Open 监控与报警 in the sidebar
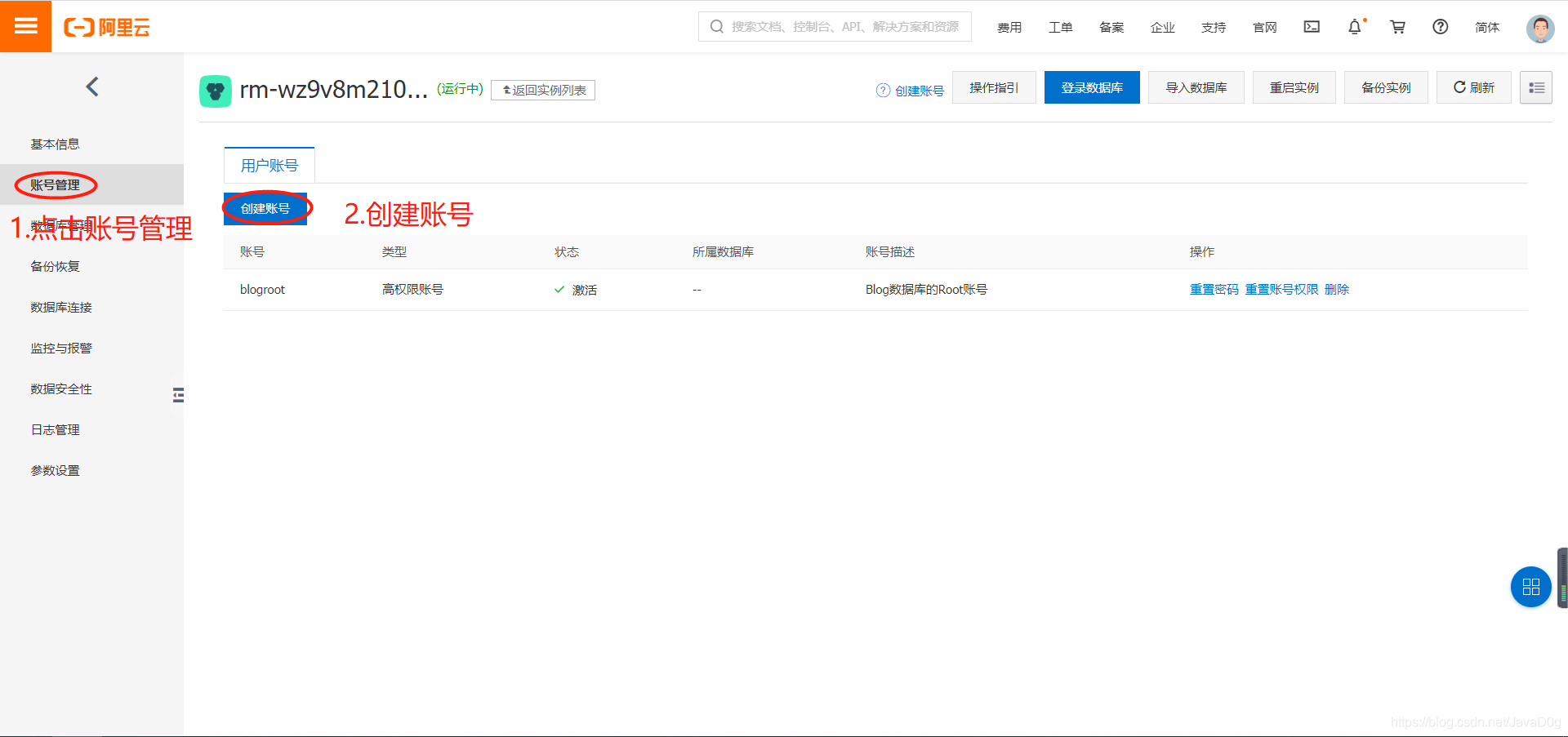 click(x=61, y=348)
